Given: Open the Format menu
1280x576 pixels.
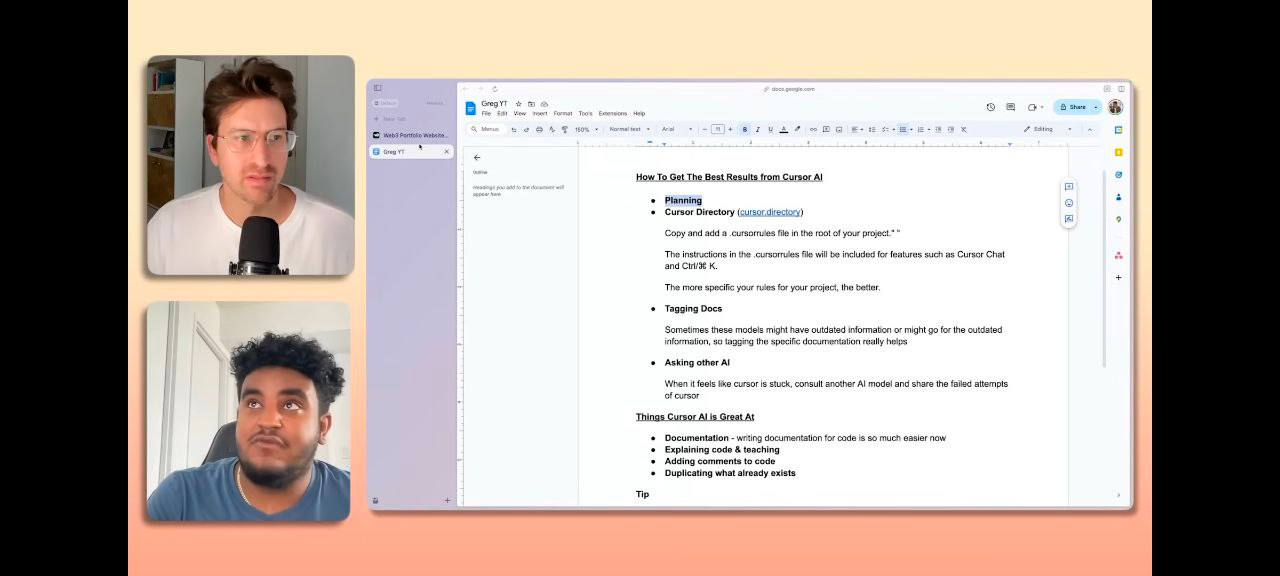Looking at the screenshot, I should (x=563, y=113).
